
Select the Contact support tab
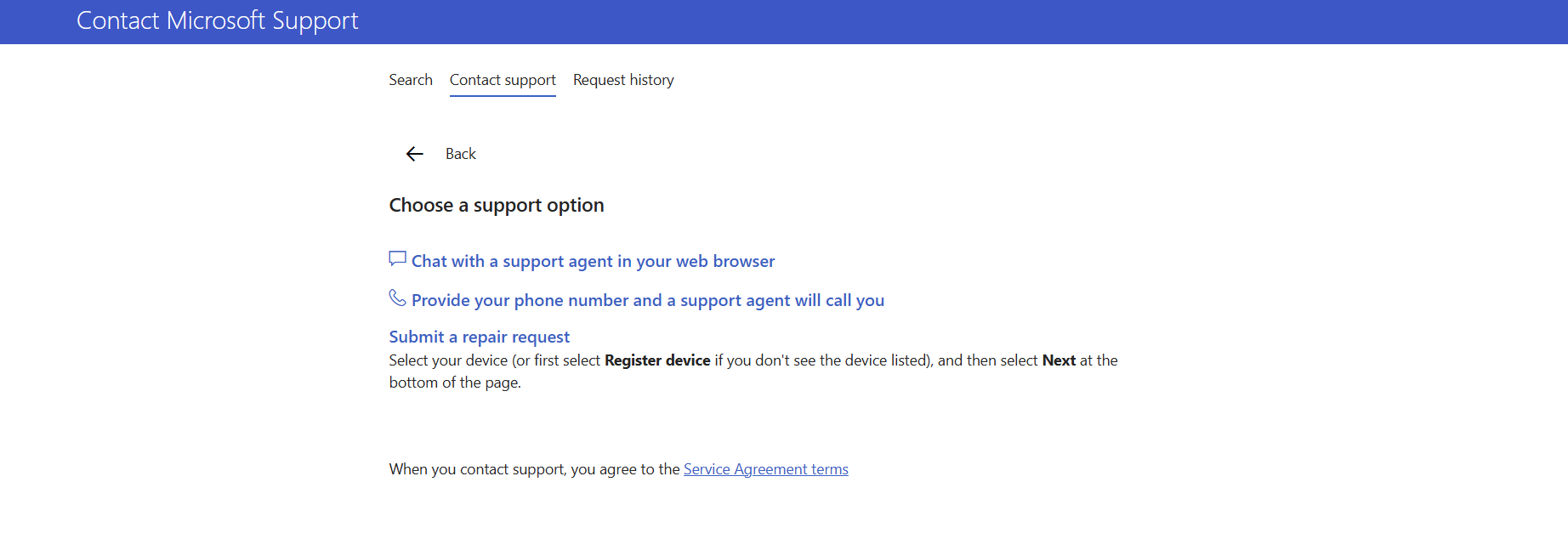503,80
